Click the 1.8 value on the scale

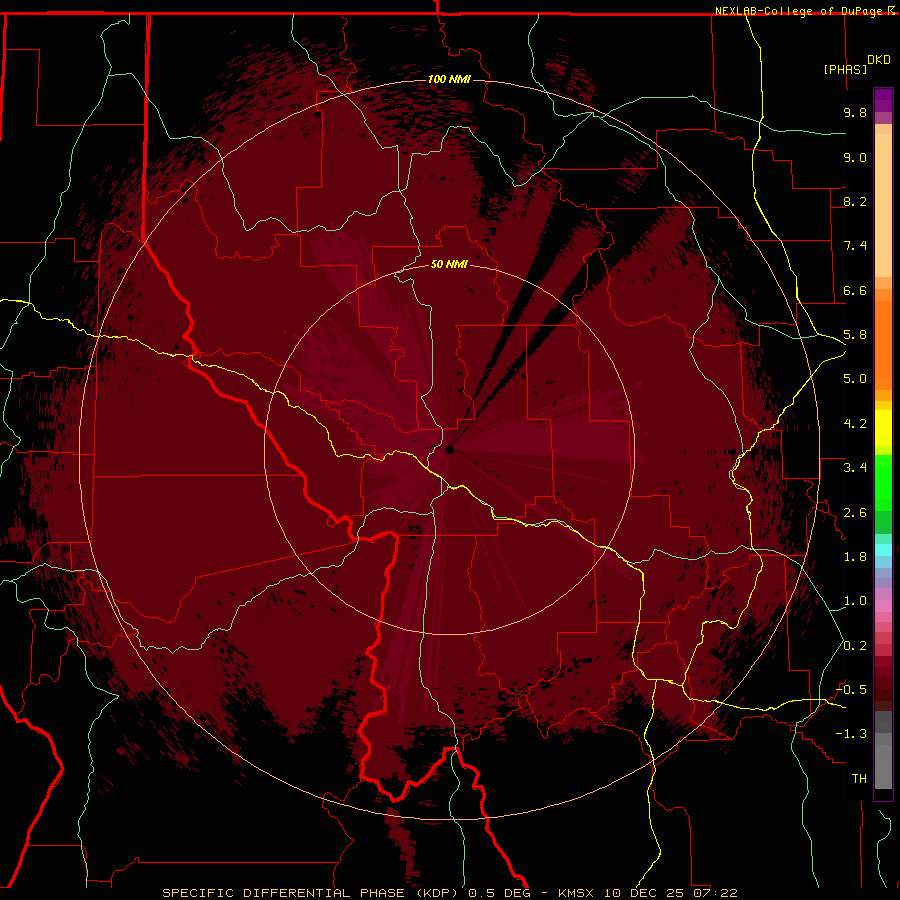(x=855, y=557)
